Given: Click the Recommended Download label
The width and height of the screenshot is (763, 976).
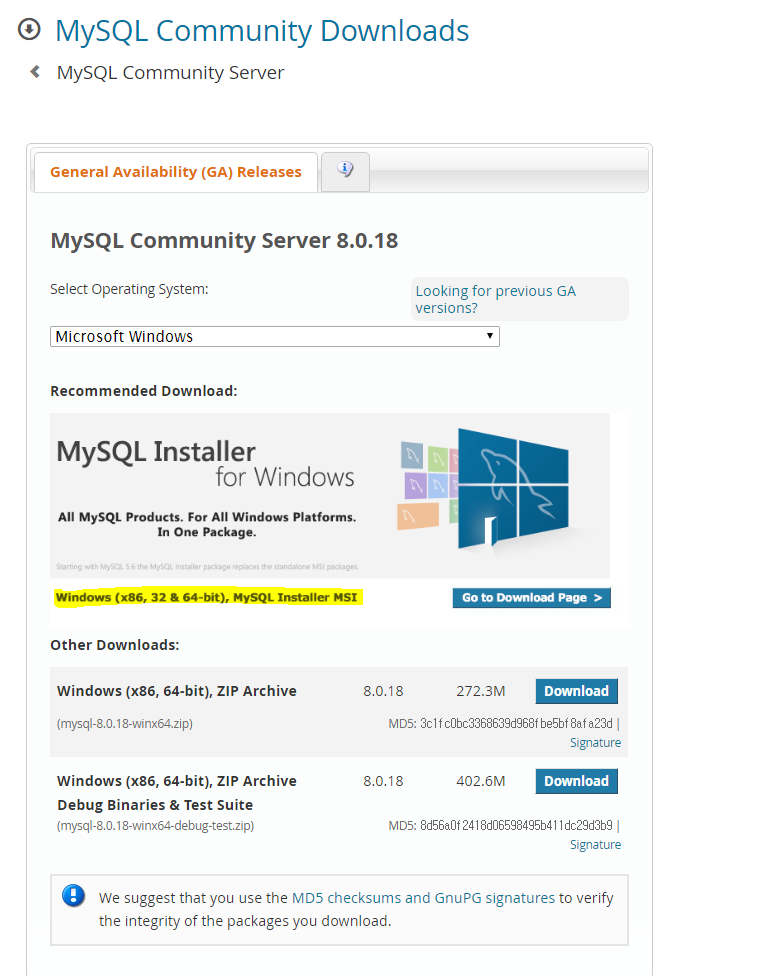Looking at the screenshot, I should 144,391.
